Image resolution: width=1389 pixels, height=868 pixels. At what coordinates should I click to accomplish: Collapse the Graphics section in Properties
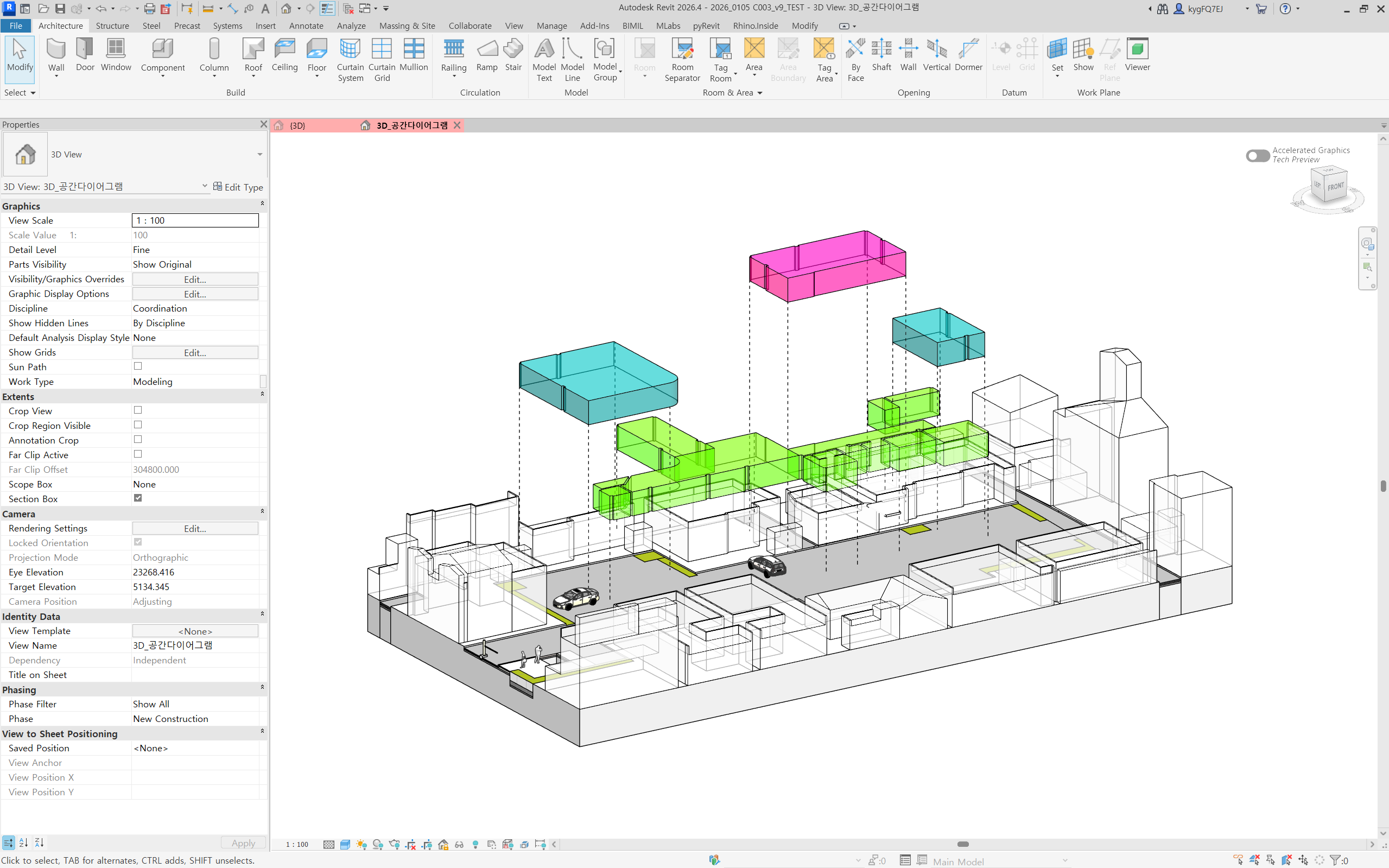coord(262,204)
